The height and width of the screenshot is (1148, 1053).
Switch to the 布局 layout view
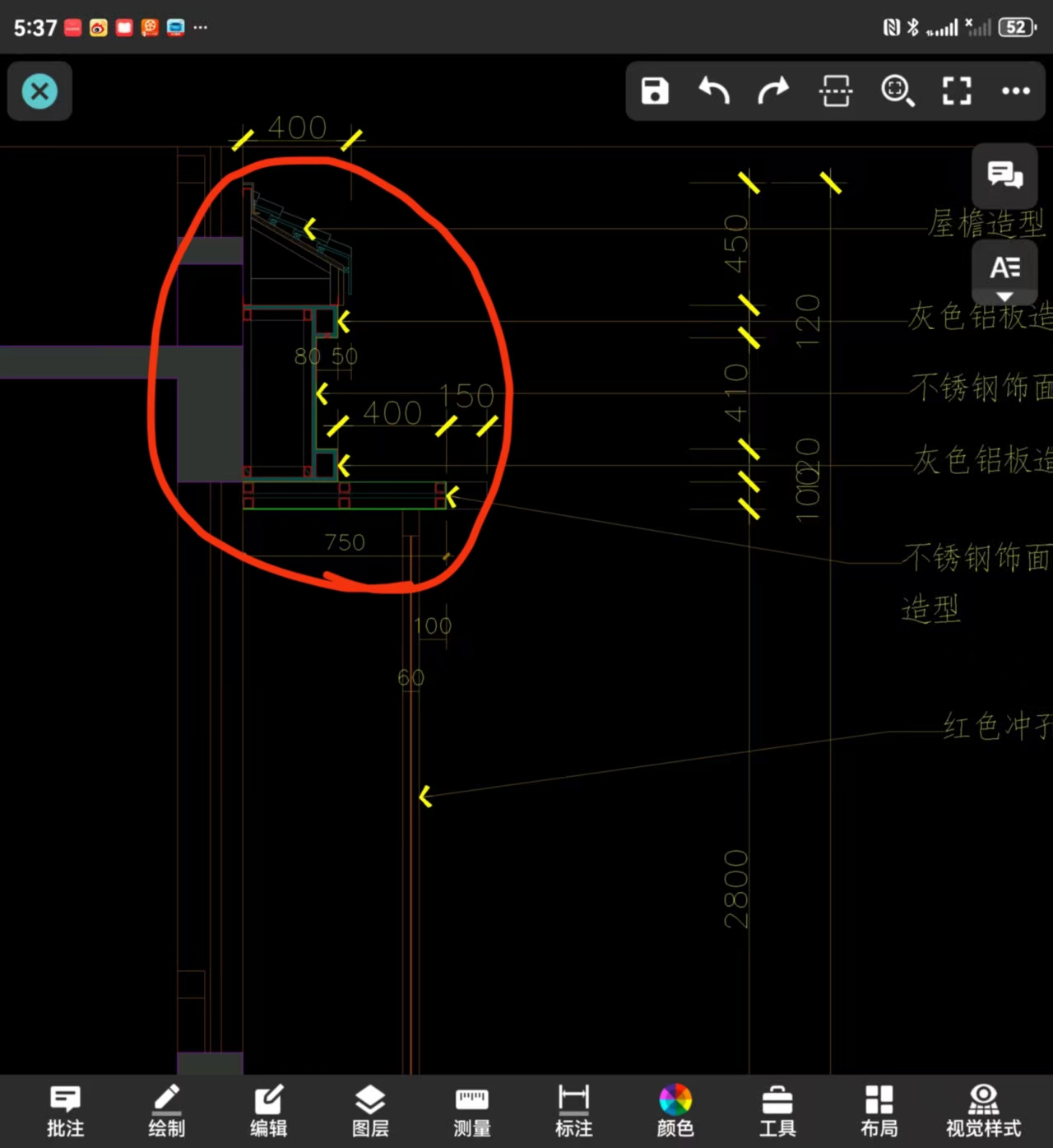click(x=879, y=1111)
